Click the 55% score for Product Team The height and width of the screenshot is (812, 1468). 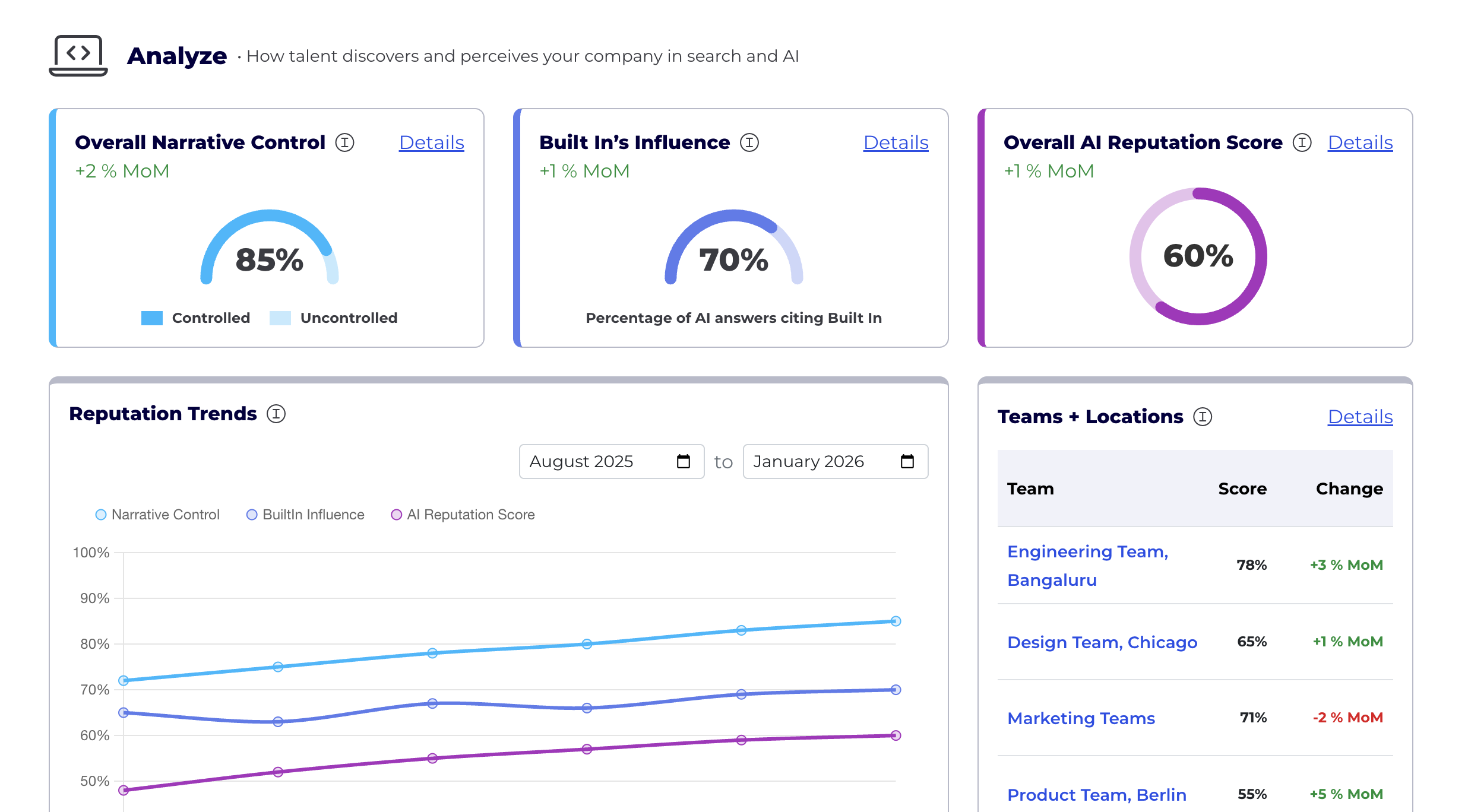click(x=1252, y=794)
